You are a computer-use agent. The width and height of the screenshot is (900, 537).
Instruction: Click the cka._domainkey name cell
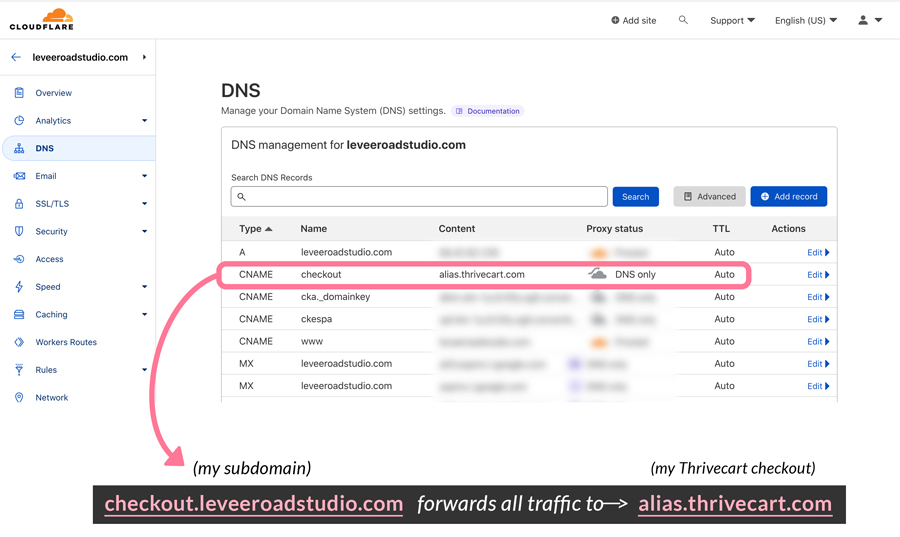point(335,297)
